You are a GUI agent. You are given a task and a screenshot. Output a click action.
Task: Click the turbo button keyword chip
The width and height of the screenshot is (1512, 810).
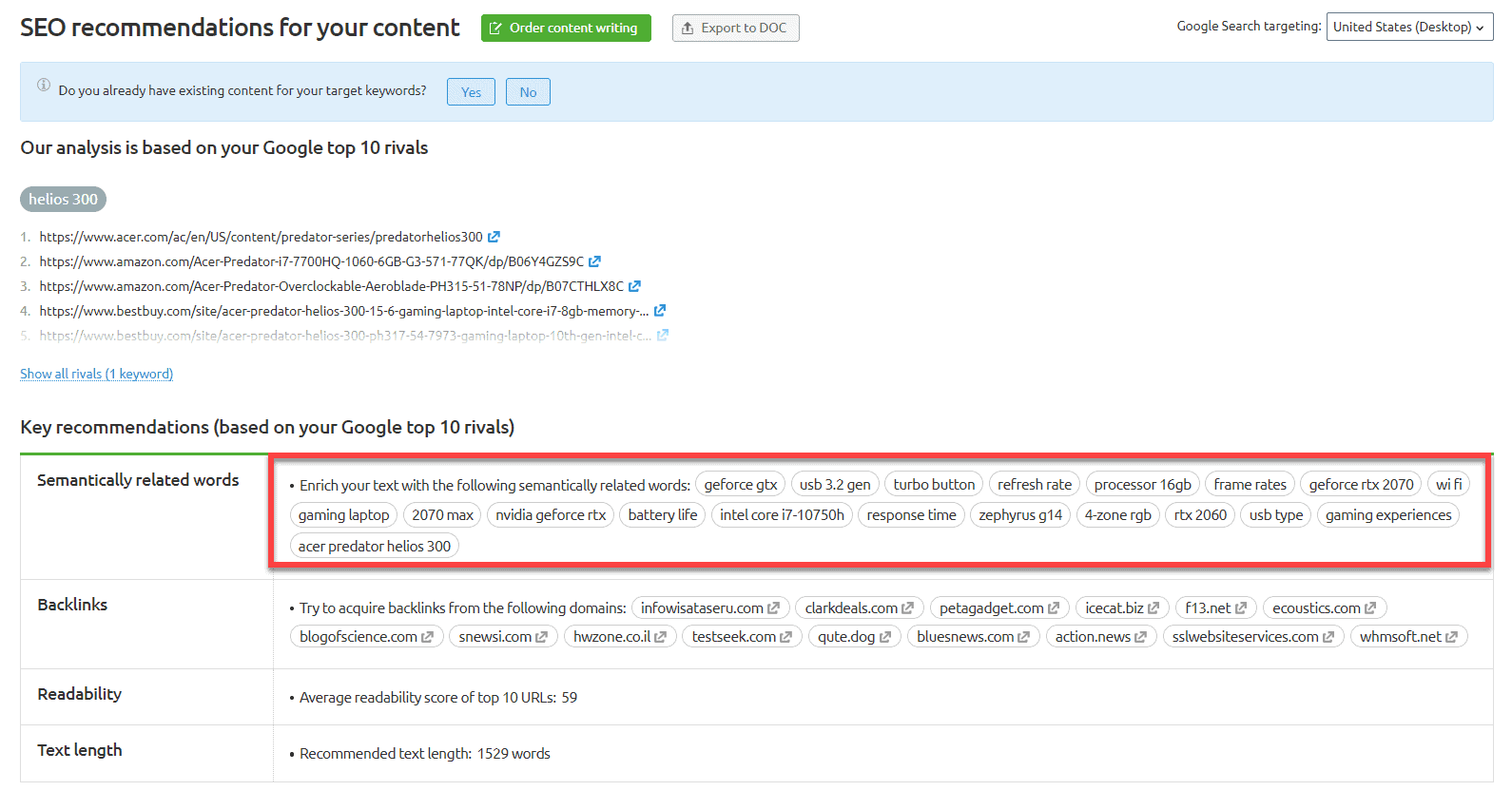(x=934, y=485)
